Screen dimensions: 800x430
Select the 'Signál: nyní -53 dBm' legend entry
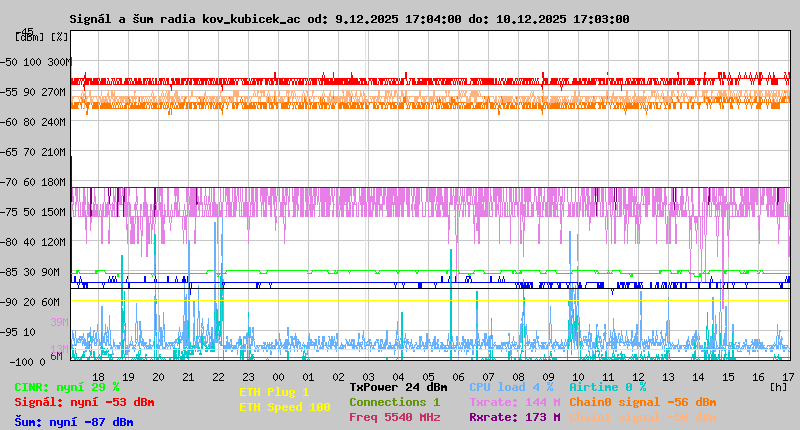tap(84, 402)
